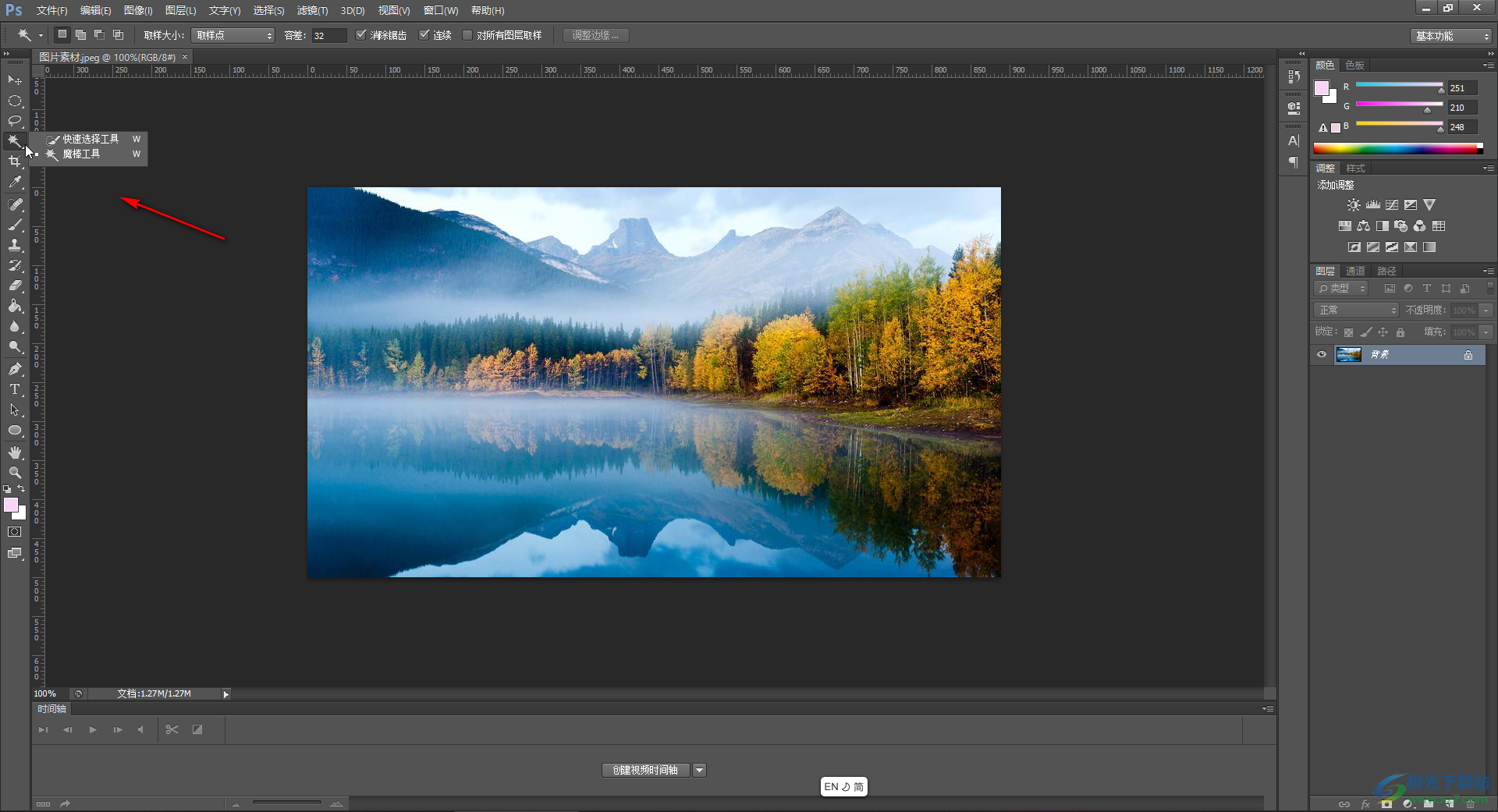This screenshot has width=1498, height=812.
Task: Play the timeline
Action: click(x=93, y=730)
